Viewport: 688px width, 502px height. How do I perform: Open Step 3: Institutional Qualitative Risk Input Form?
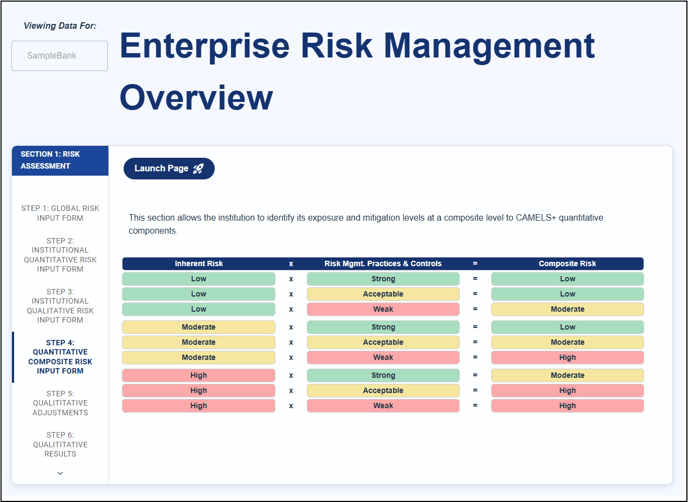60,306
